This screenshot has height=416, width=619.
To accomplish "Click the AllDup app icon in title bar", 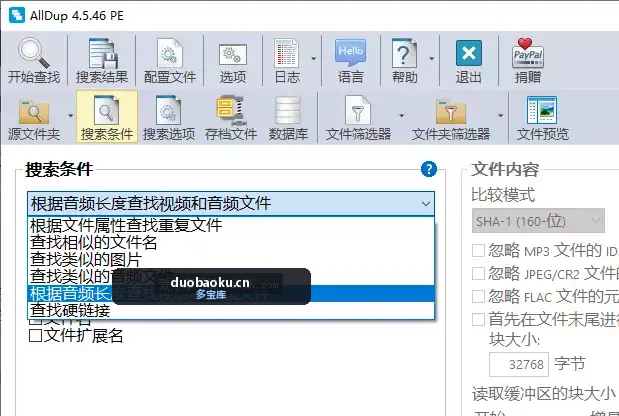I will click(x=17, y=15).
